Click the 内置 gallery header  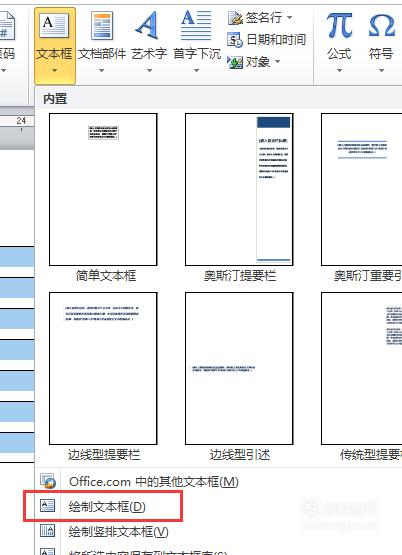pyautogui.click(x=55, y=99)
